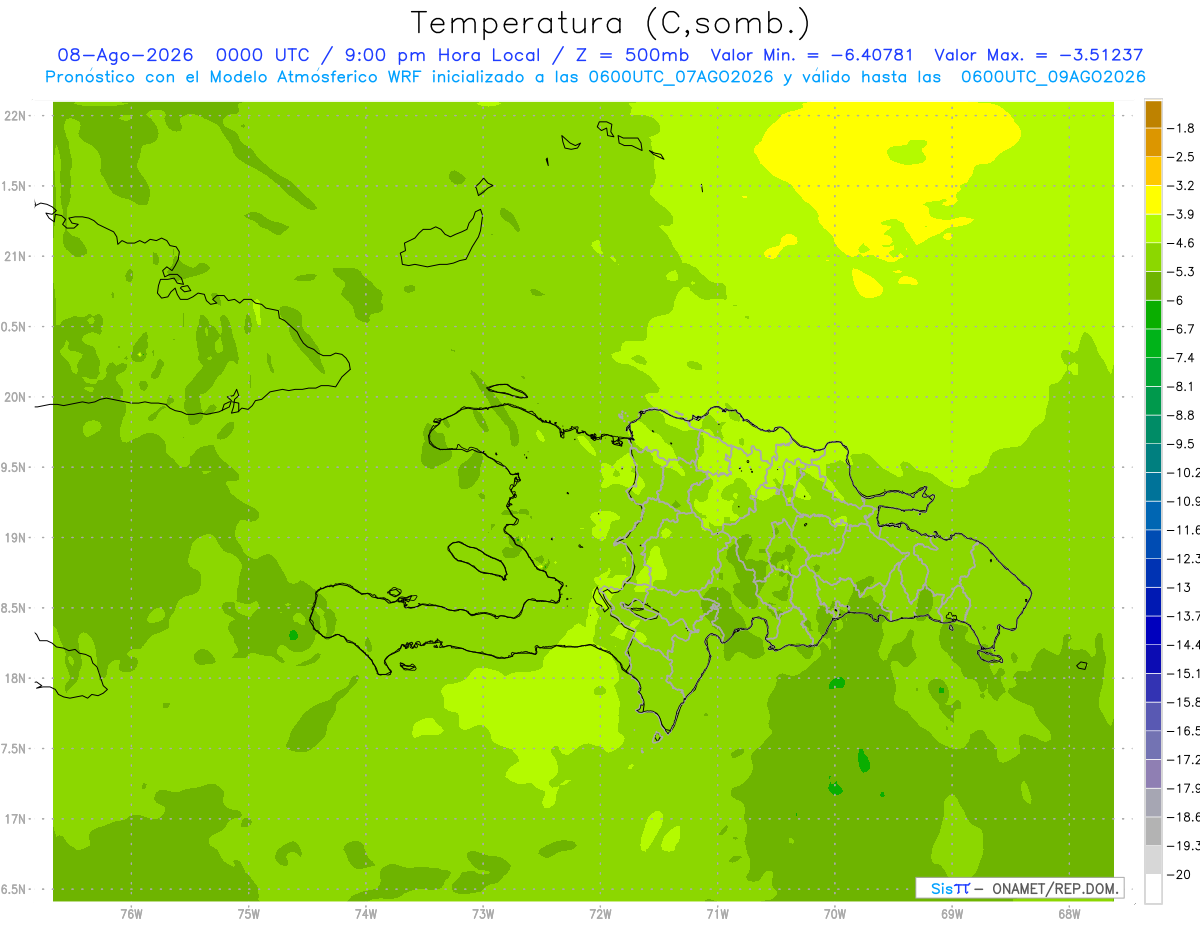The height and width of the screenshot is (927, 1200).
Task: Click the colorbar label "-15.8"
Action: click(x=1184, y=702)
